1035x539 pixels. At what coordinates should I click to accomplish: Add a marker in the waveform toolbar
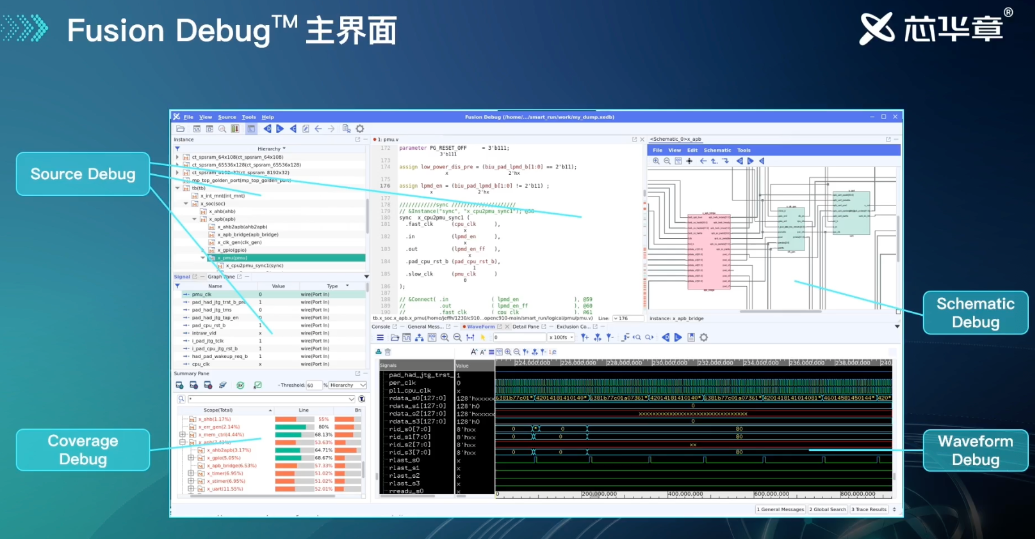coord(584,337)
